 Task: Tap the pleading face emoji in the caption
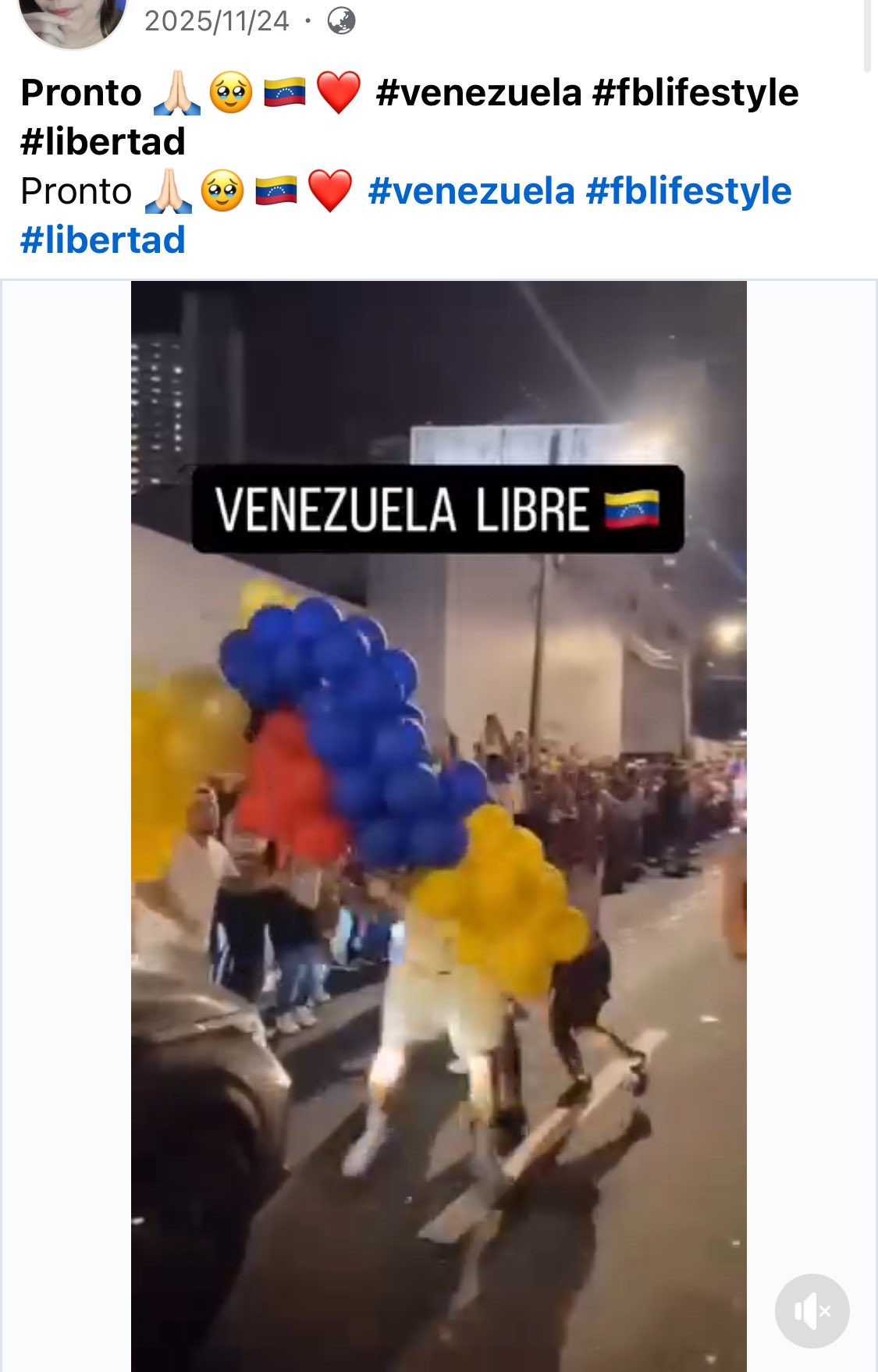(x=222, y=191)
